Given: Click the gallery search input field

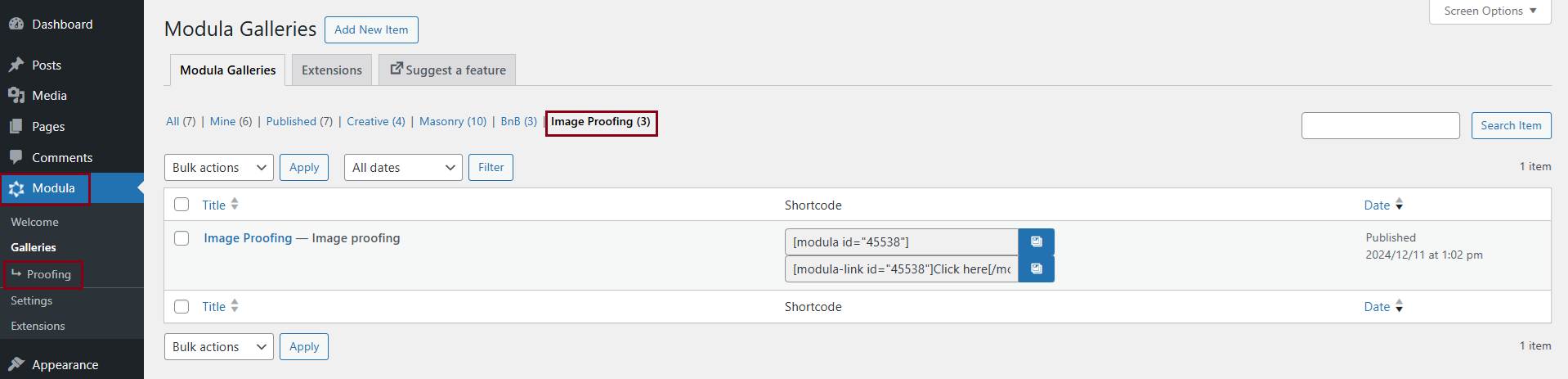Looking at the screenshot, I should pyautogui.click(x=1380, y=125).
